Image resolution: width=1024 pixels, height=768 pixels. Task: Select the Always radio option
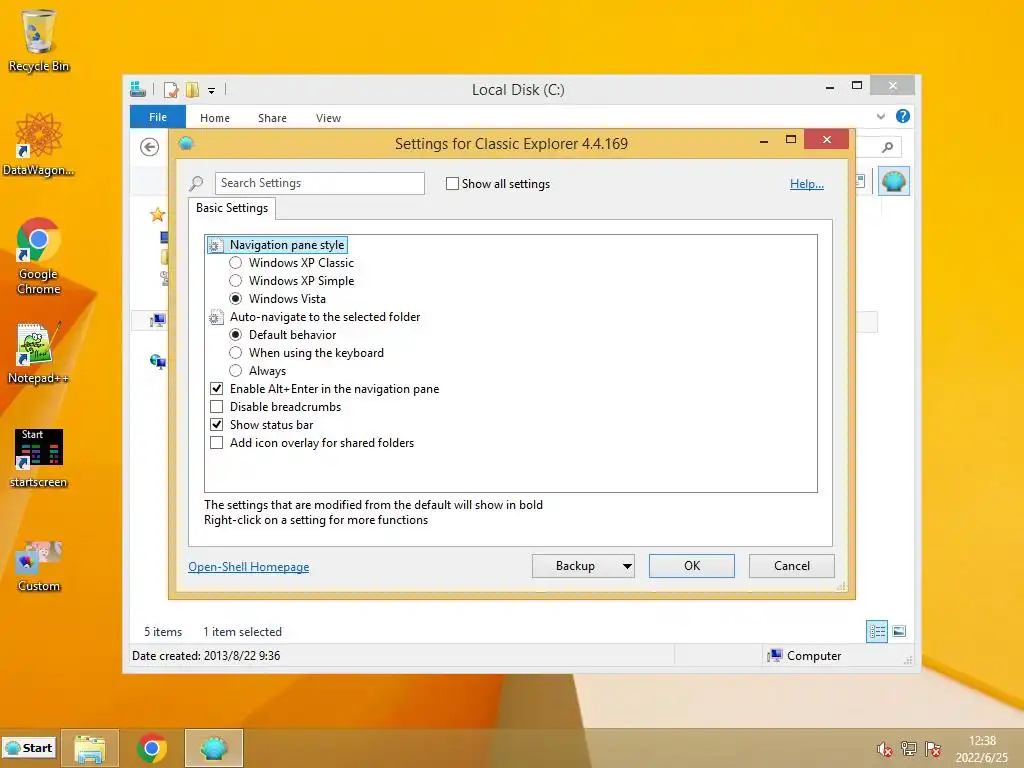235,371
